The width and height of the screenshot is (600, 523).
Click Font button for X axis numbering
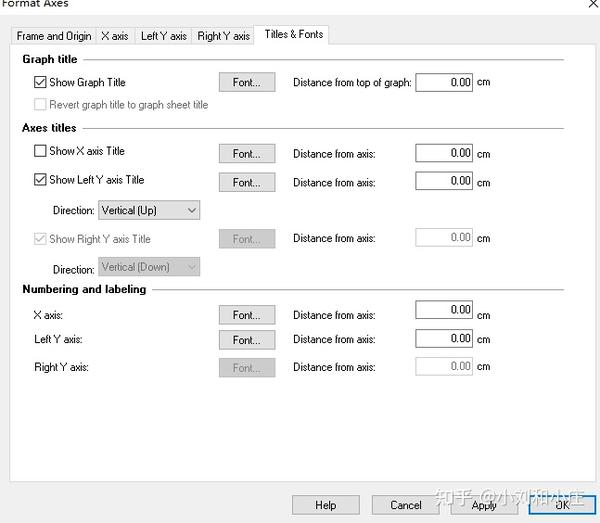coord(246,315)
